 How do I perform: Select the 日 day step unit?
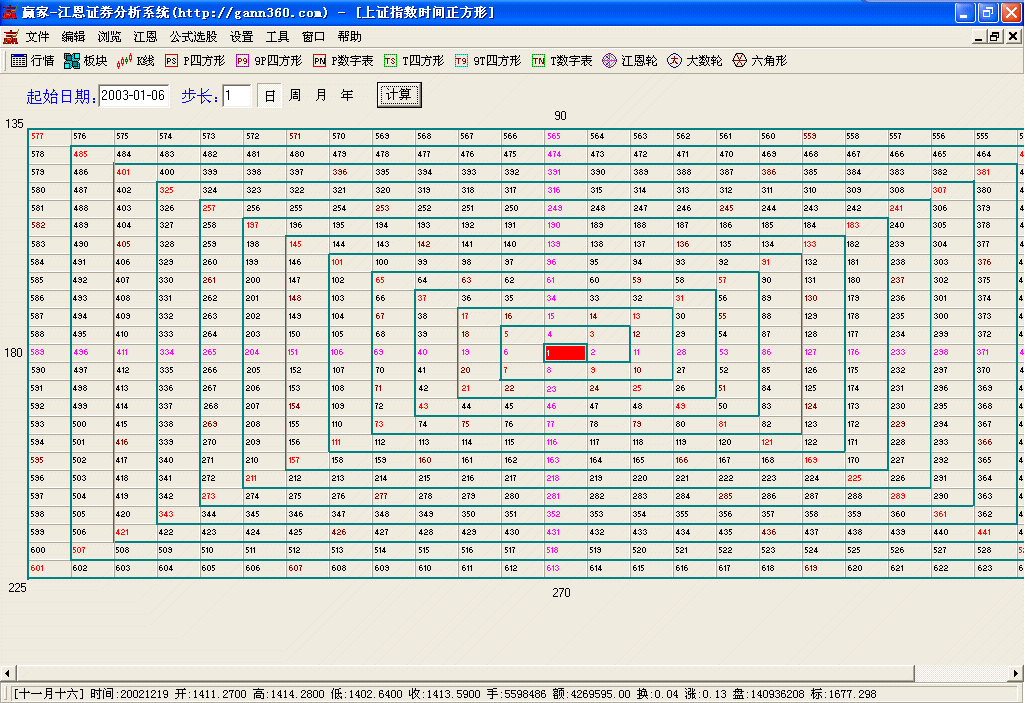tap(270, 96)
